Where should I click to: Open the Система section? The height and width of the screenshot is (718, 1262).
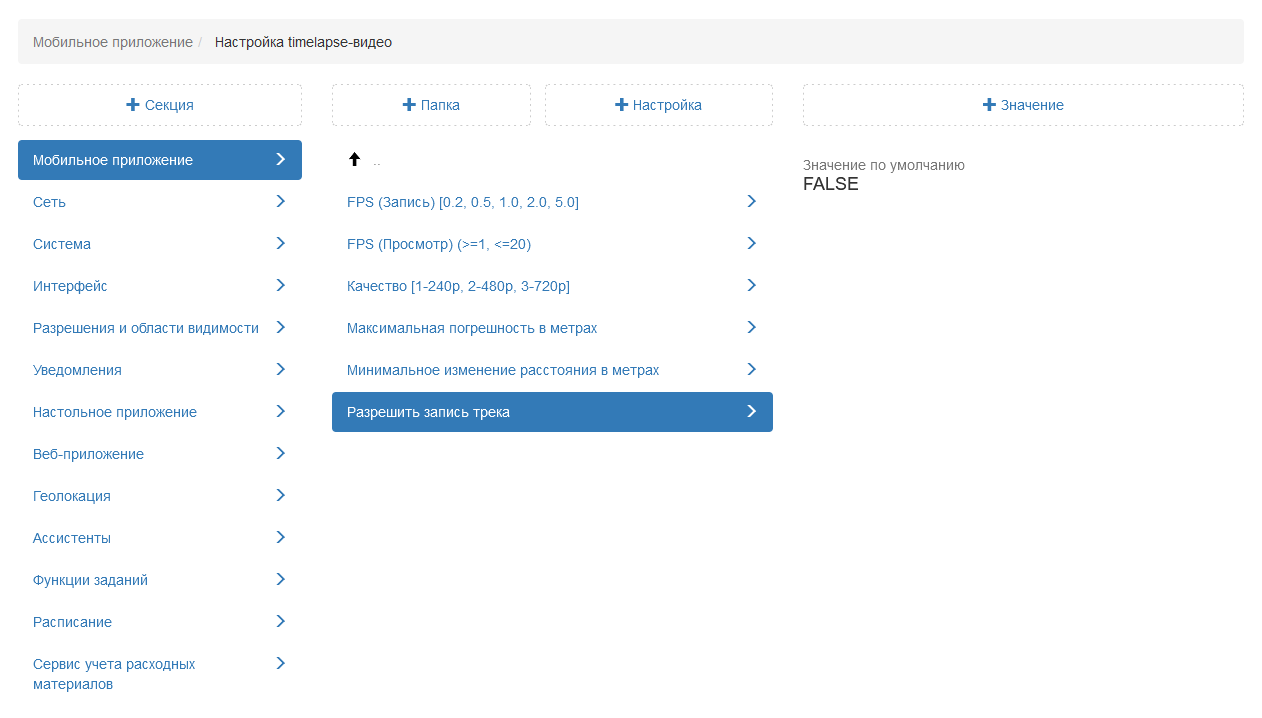[62, 244]
